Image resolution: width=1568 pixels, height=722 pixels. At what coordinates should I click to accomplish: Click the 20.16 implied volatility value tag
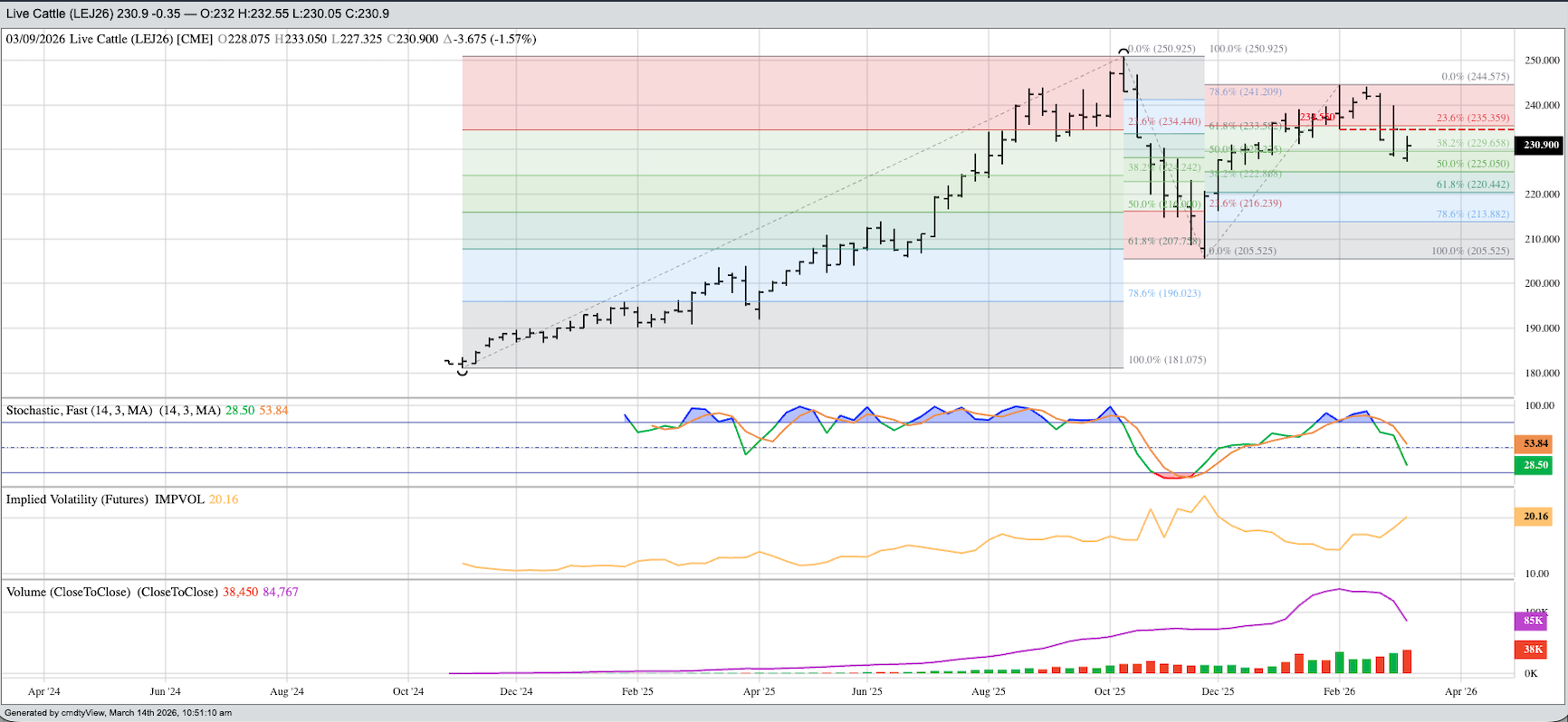pos(1535,517)
